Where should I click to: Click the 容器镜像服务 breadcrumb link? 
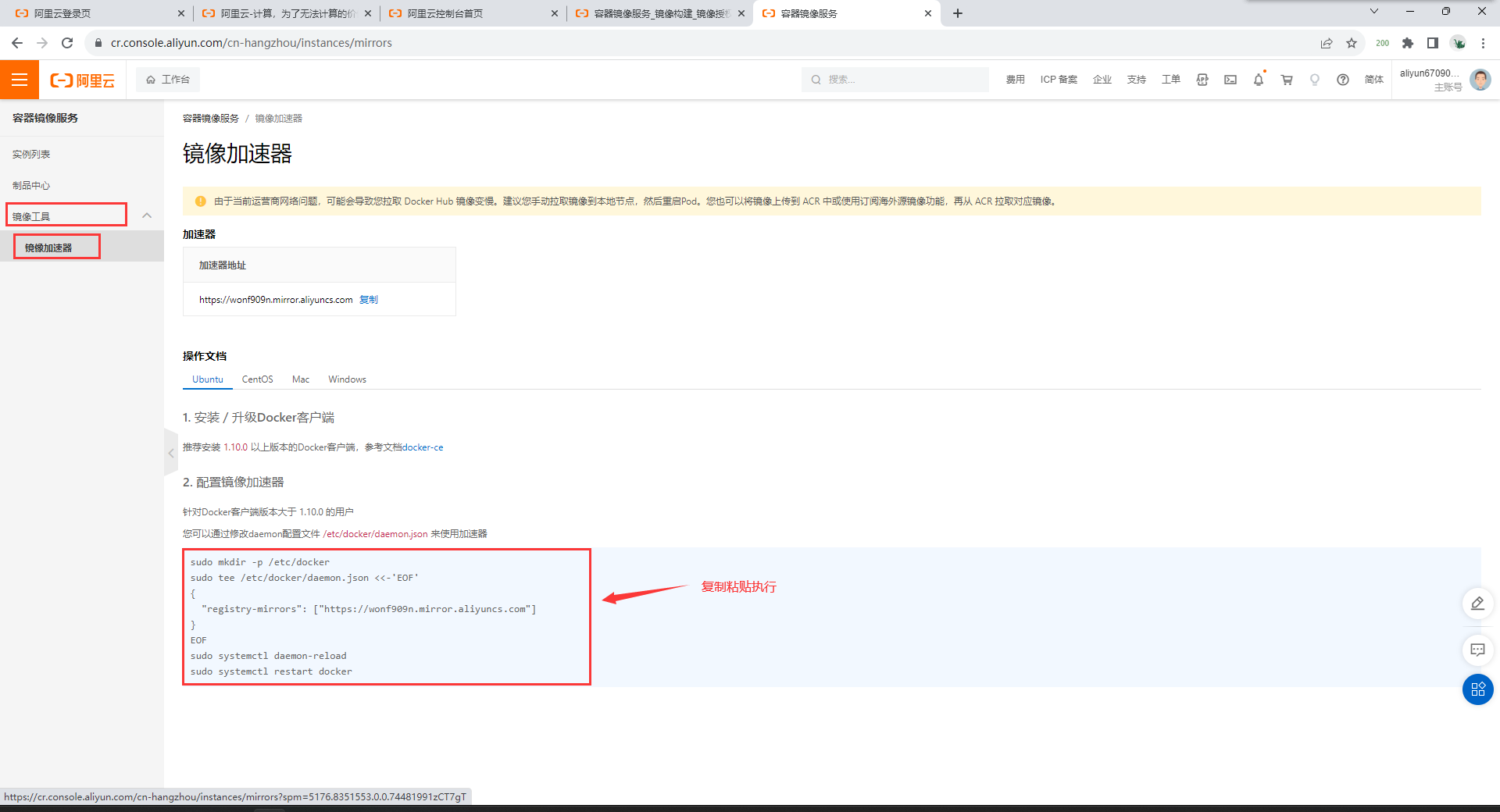(x=211, y=119)
